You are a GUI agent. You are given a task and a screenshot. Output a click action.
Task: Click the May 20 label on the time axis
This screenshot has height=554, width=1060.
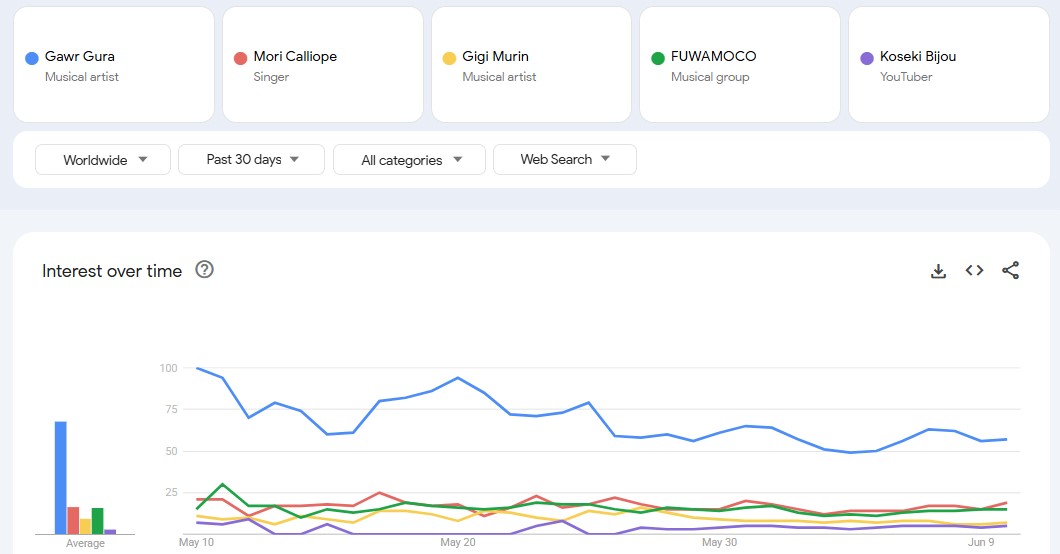pyautogui.click(x=457, y=543)
